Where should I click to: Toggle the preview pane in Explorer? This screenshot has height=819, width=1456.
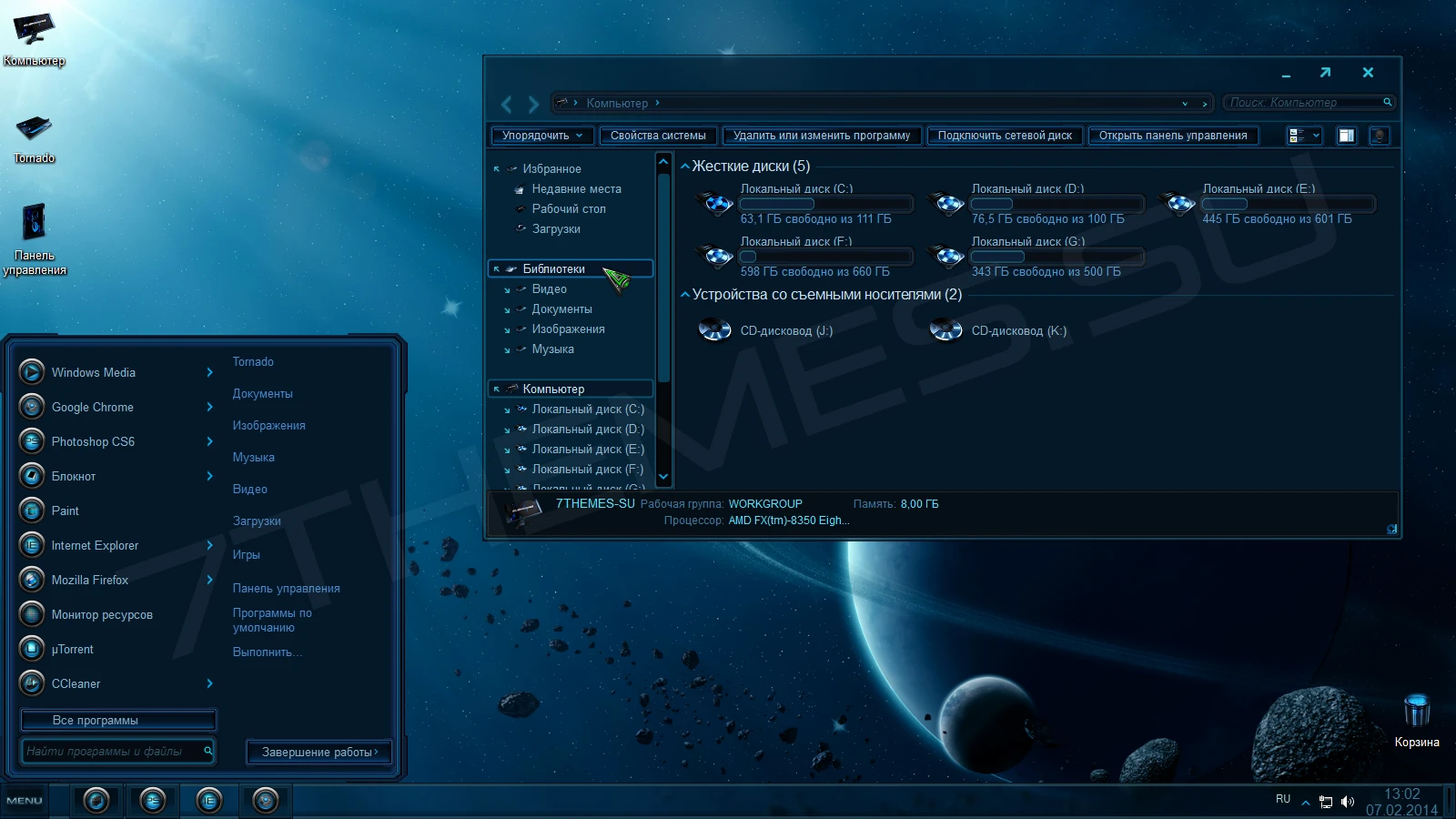(x=1347, y=135)
